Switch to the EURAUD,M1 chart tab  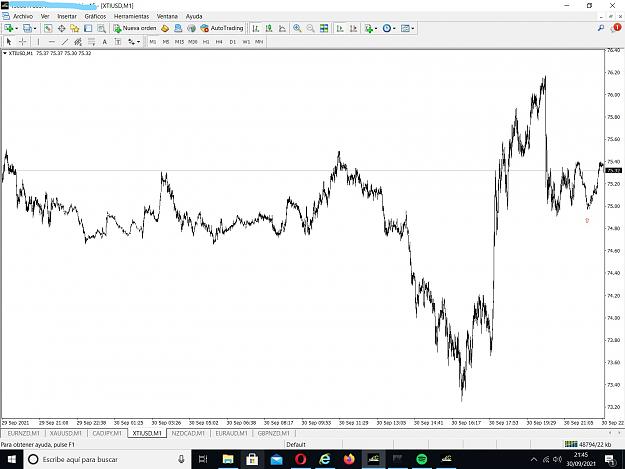pyautogui.click(x=231, y=433)
